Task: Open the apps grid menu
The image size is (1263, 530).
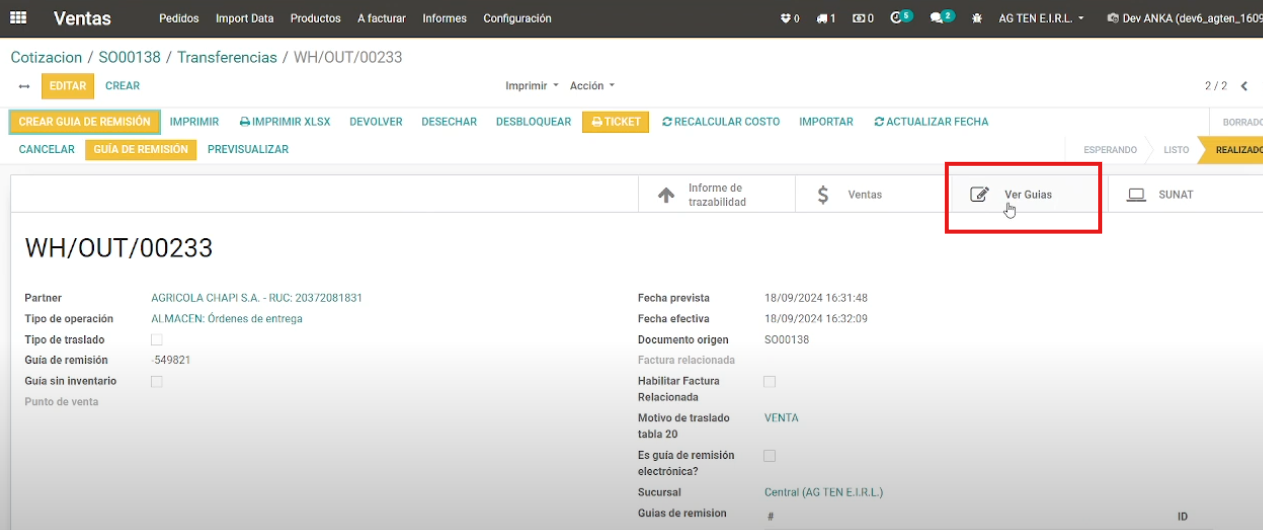Action: click(18, 18)
